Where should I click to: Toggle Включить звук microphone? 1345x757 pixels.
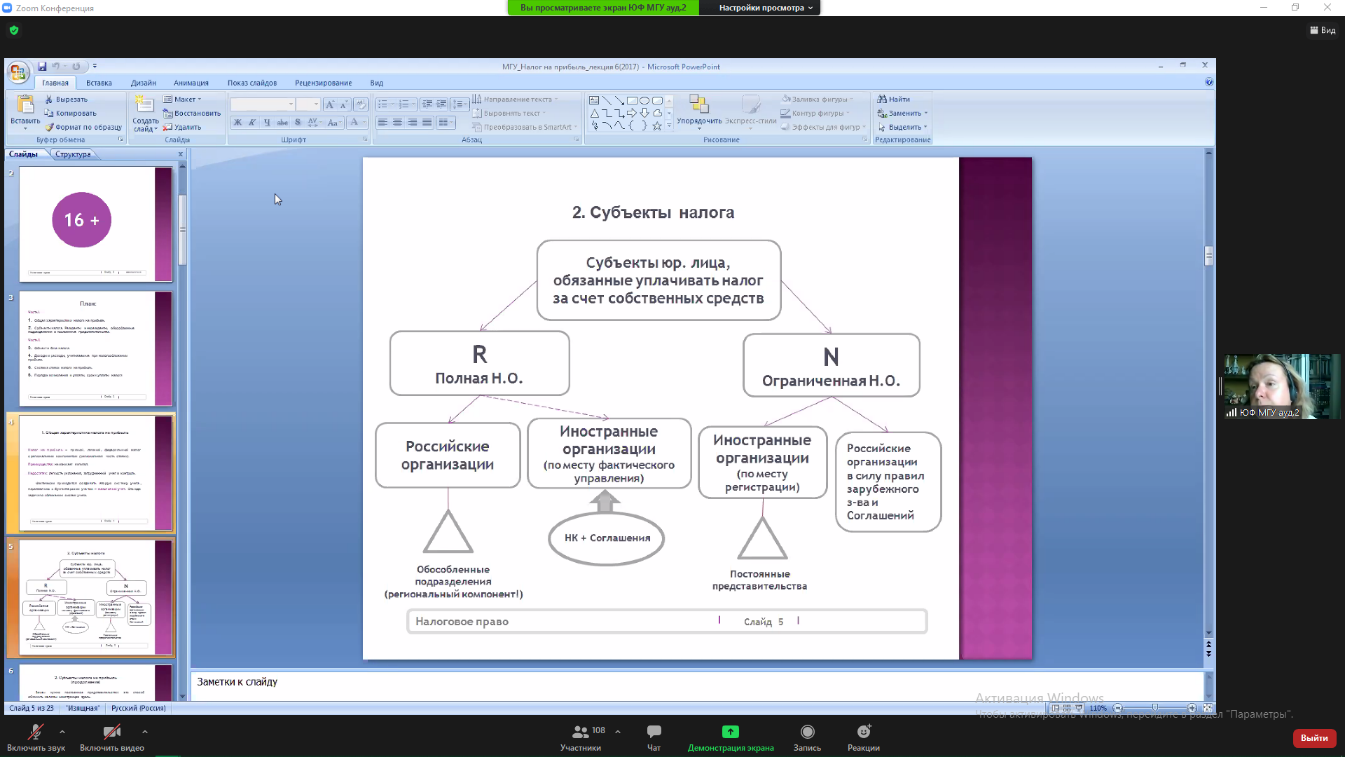37,738
